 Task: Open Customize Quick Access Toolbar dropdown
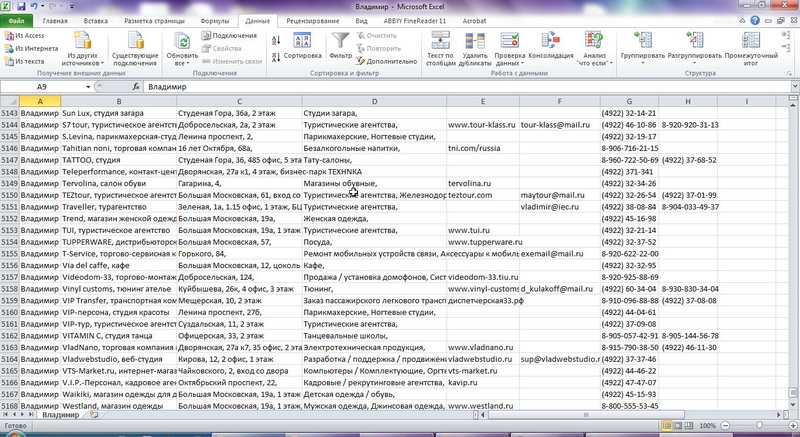(71, 7)
